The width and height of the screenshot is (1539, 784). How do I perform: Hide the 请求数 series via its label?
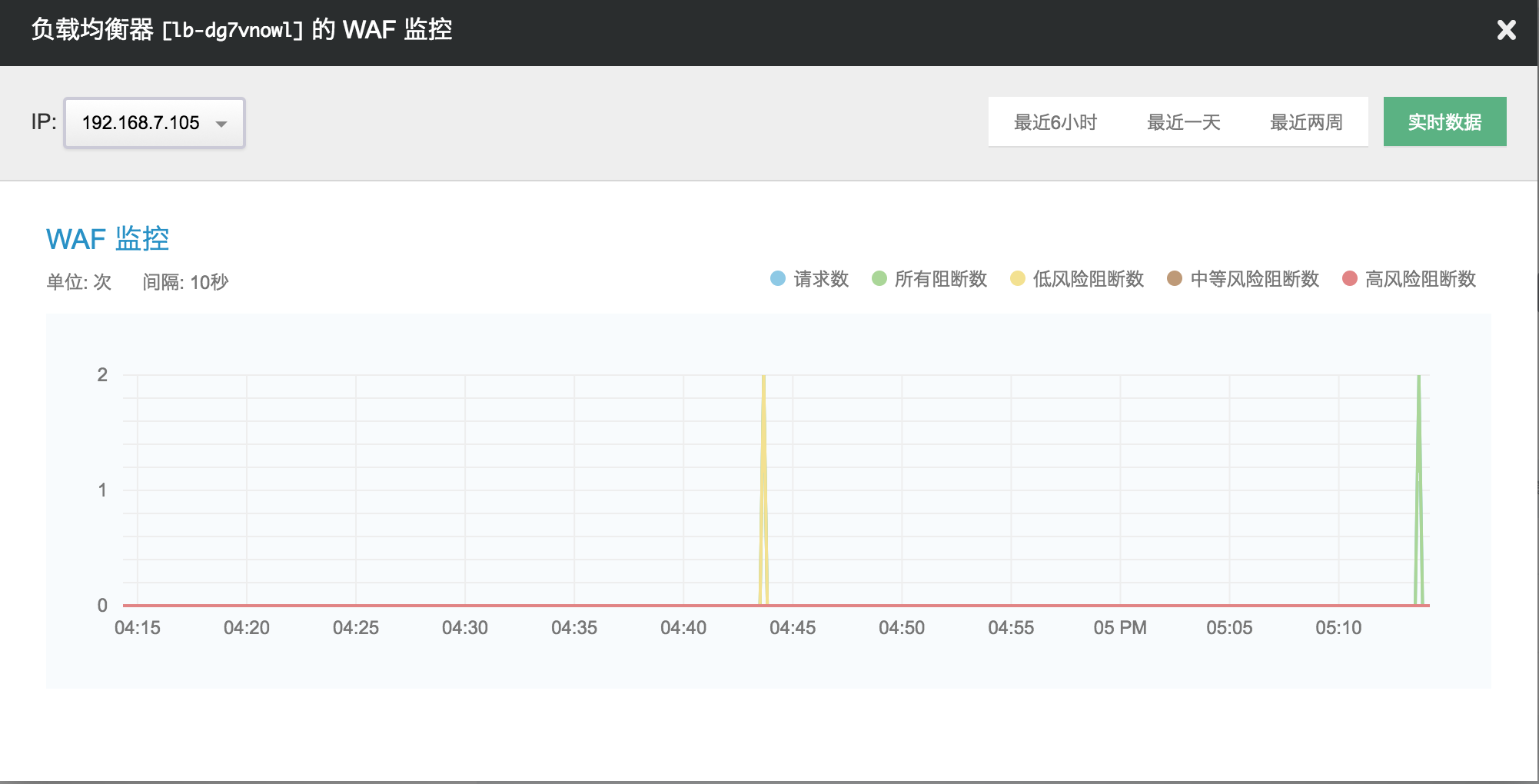821,279
